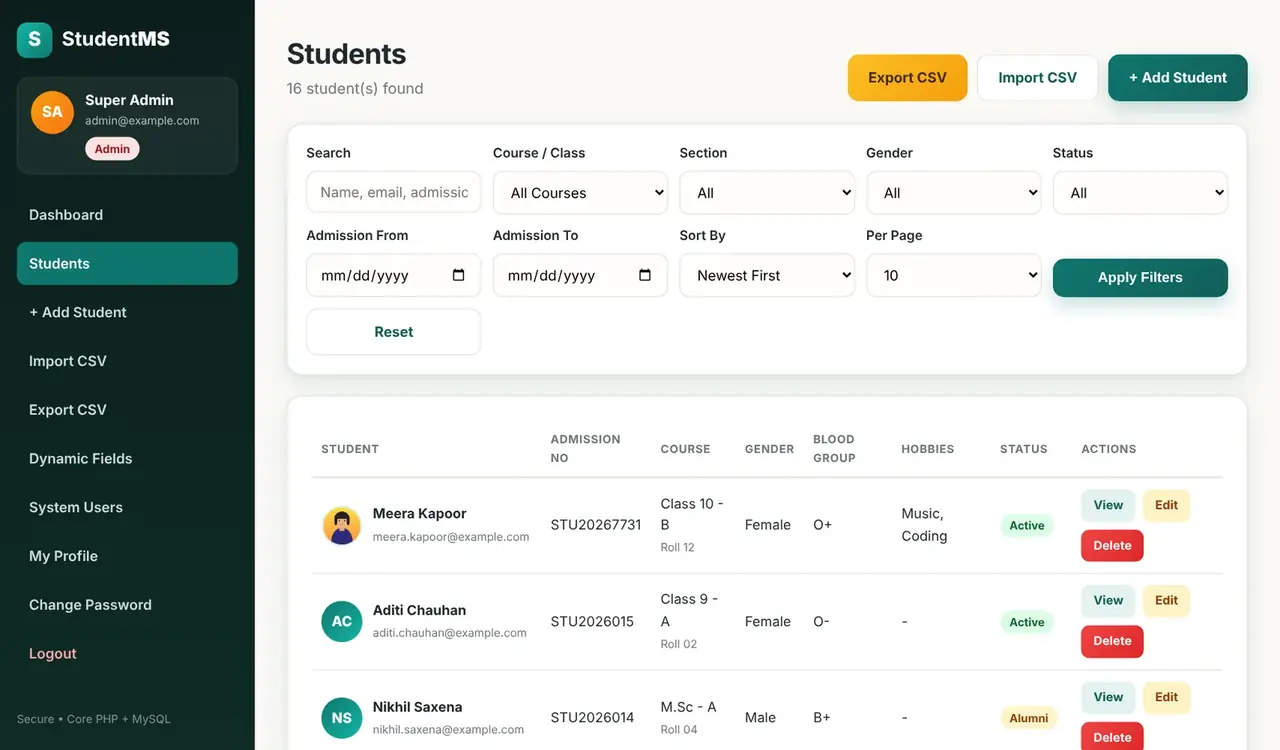This screenshot has width=1280, height=750.
Task: Delete Meera Kapoor's record
Action: coord(1112,546)
